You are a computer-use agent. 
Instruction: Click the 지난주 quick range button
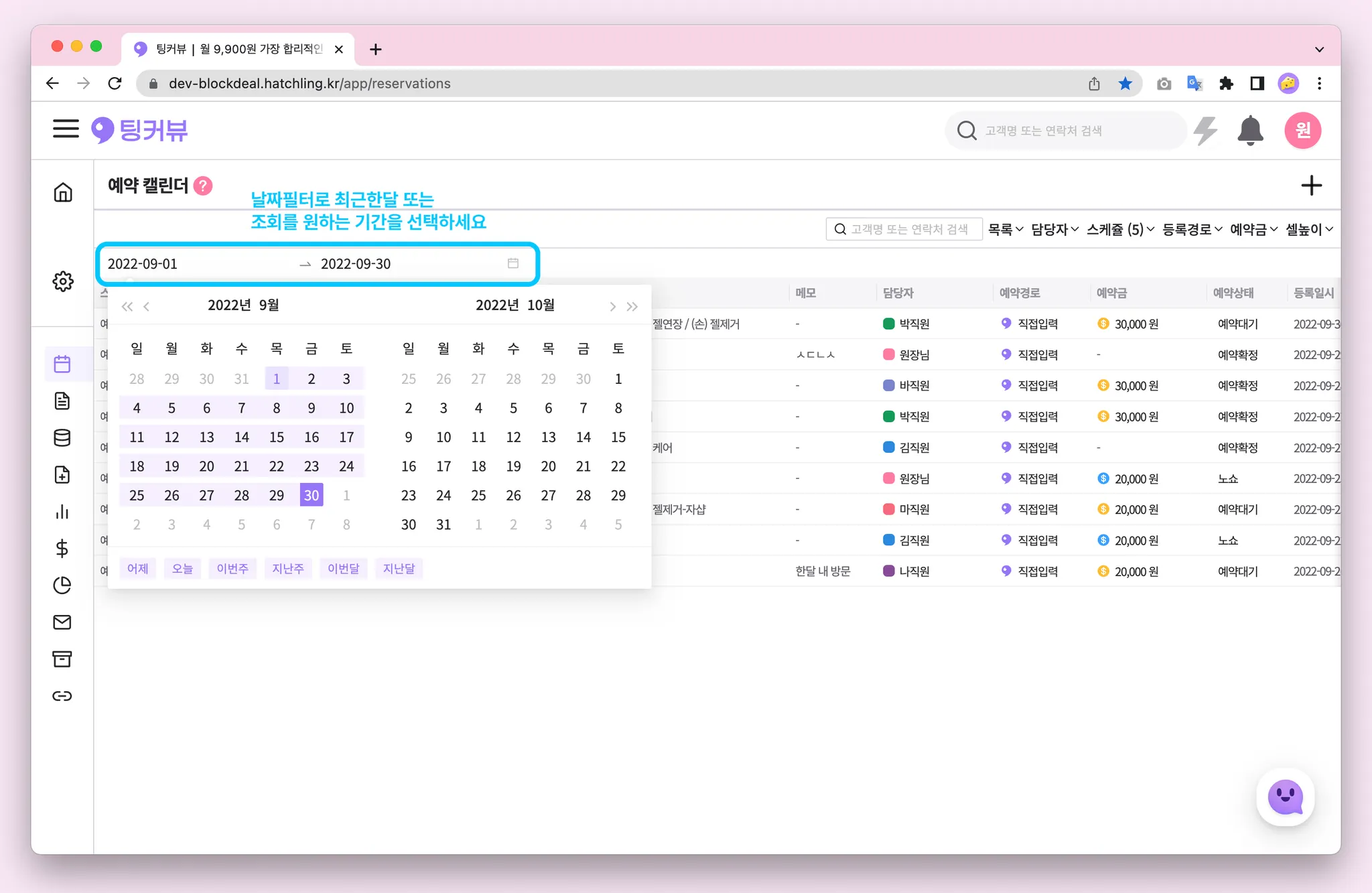[287, 569]
